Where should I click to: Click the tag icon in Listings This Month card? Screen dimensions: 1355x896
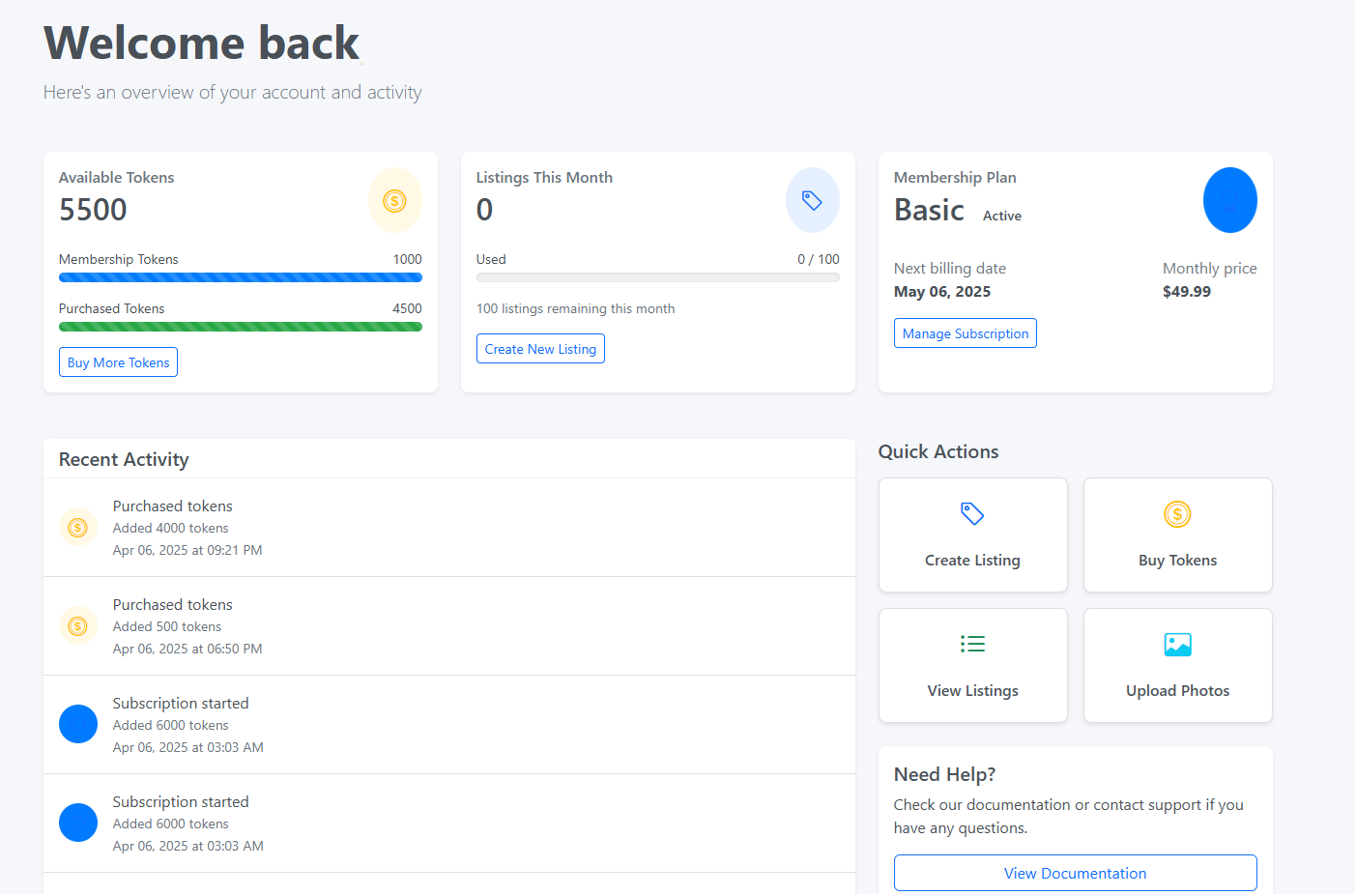tap(812, 200)
